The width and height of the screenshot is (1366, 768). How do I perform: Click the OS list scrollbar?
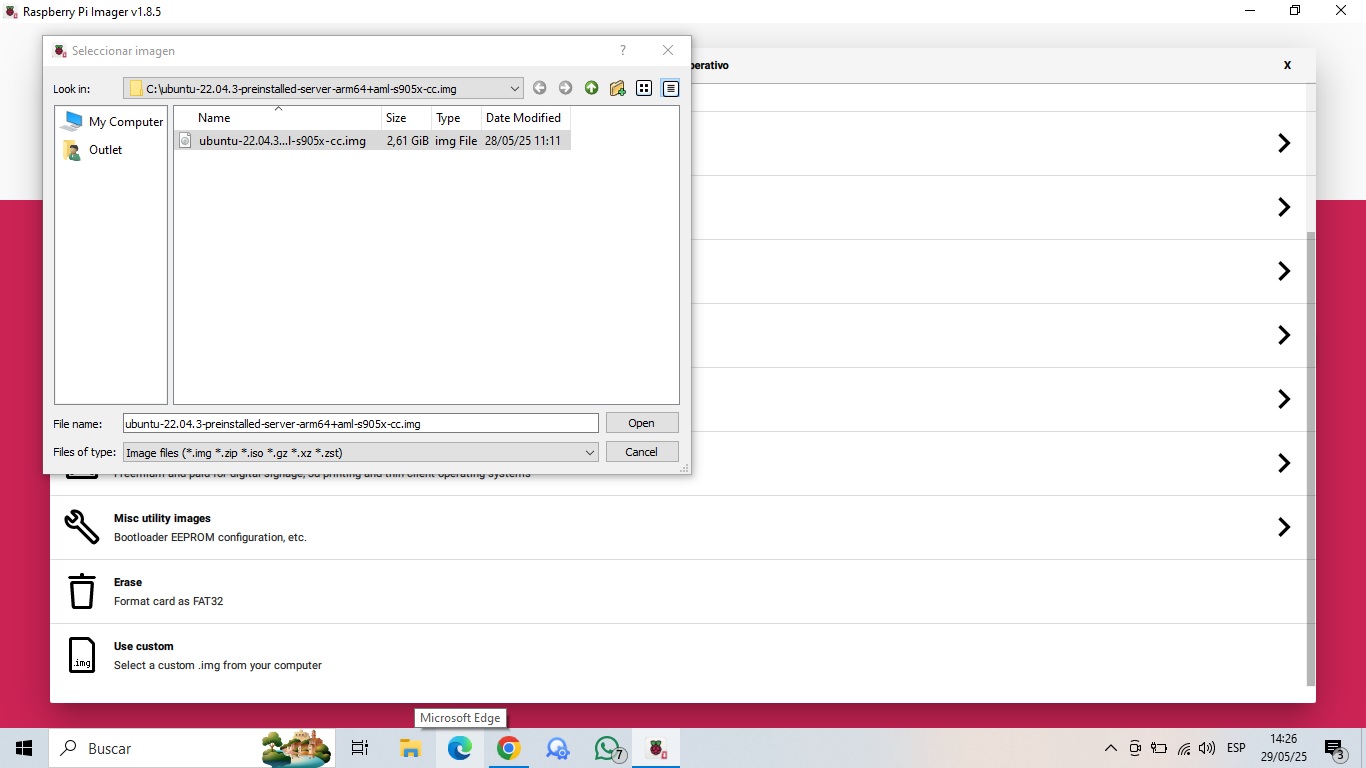point(1311,459)
